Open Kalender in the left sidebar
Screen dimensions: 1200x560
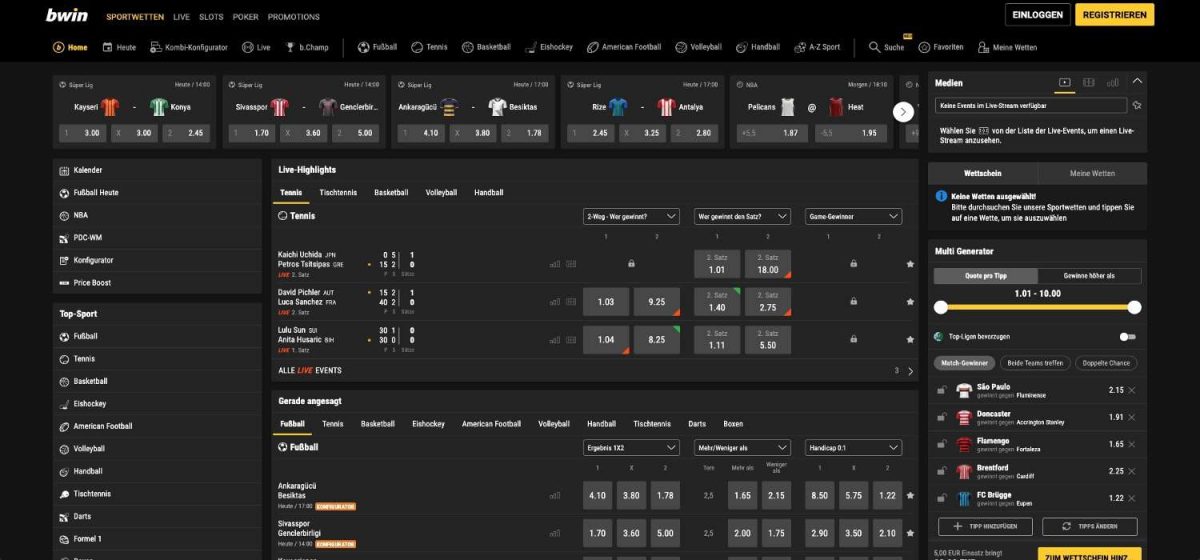88,170
